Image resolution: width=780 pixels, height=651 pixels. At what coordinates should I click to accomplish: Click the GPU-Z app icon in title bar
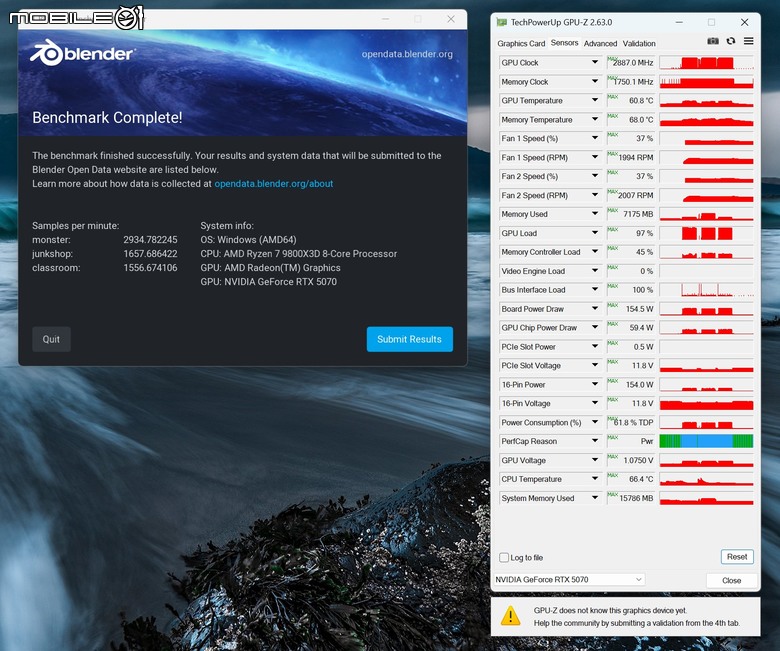click(x=501, y=22)
